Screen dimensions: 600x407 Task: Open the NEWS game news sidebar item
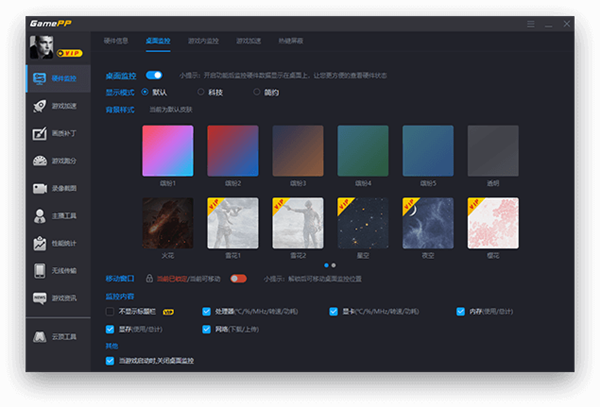58,298
